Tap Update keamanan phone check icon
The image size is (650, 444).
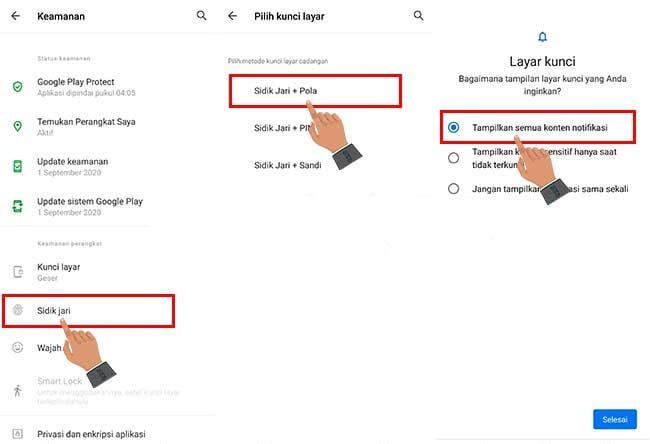17,166
